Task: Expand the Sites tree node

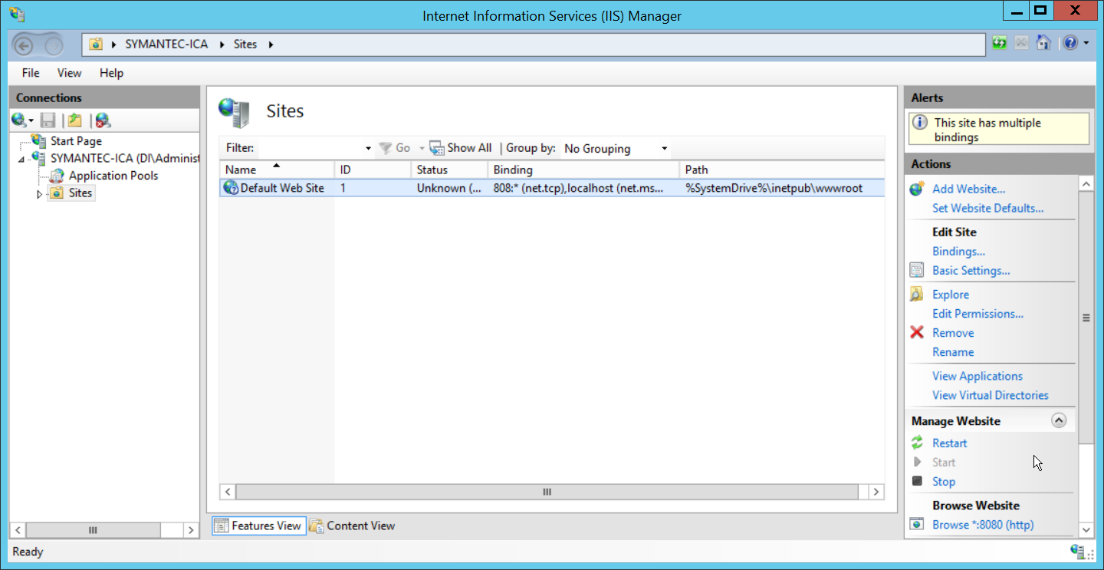Action: tap(40, 194)
